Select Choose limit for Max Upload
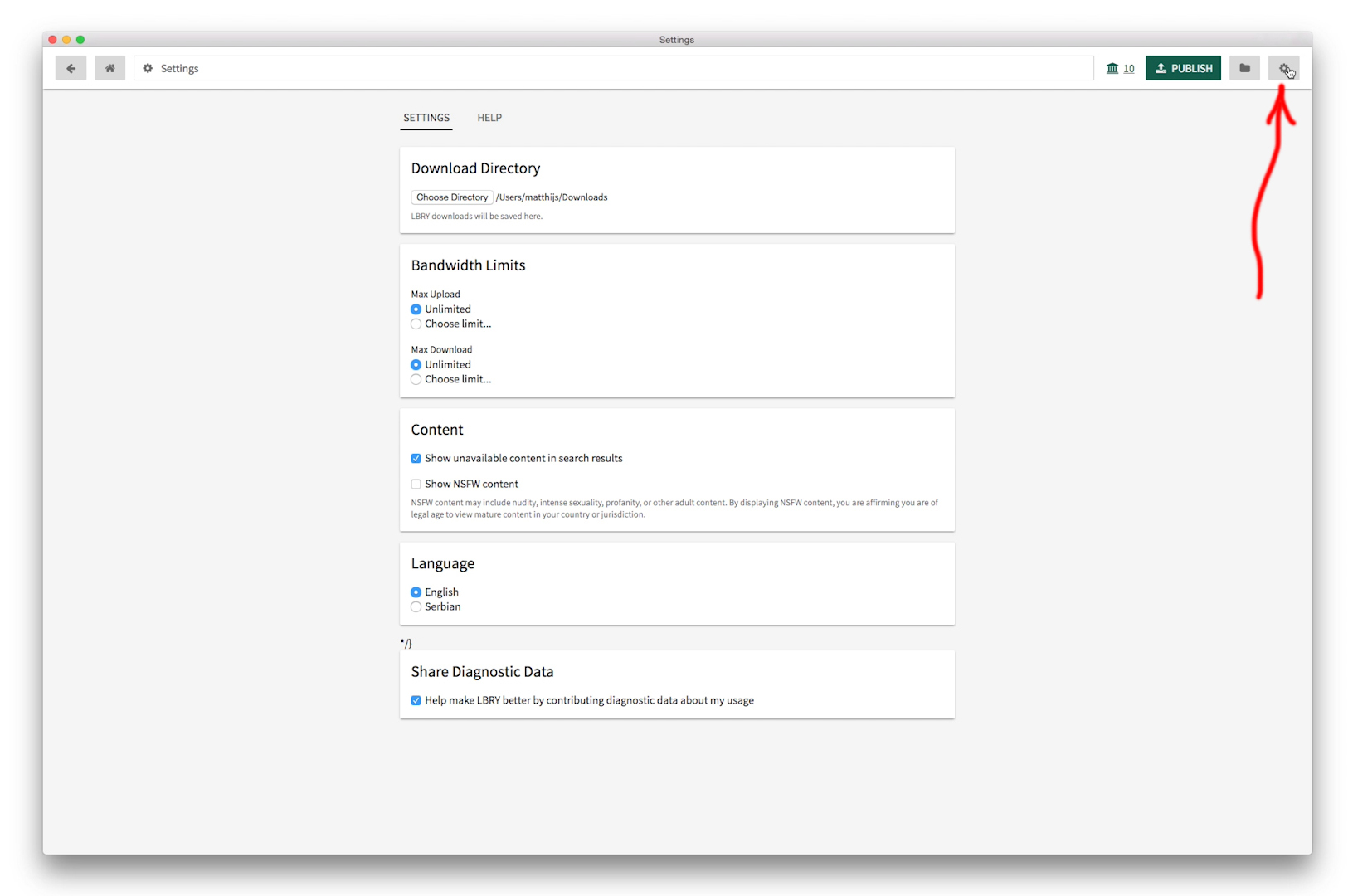 pyautogui.click(x=416, y=324)
